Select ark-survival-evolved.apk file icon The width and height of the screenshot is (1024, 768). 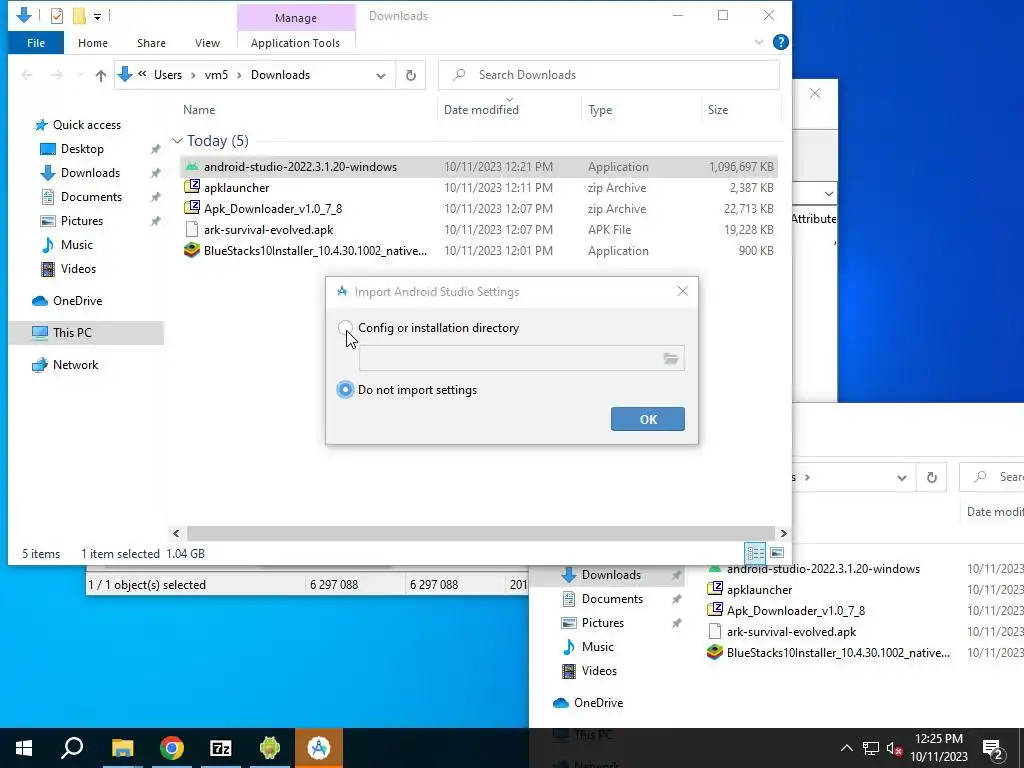[x=191, y=229]
